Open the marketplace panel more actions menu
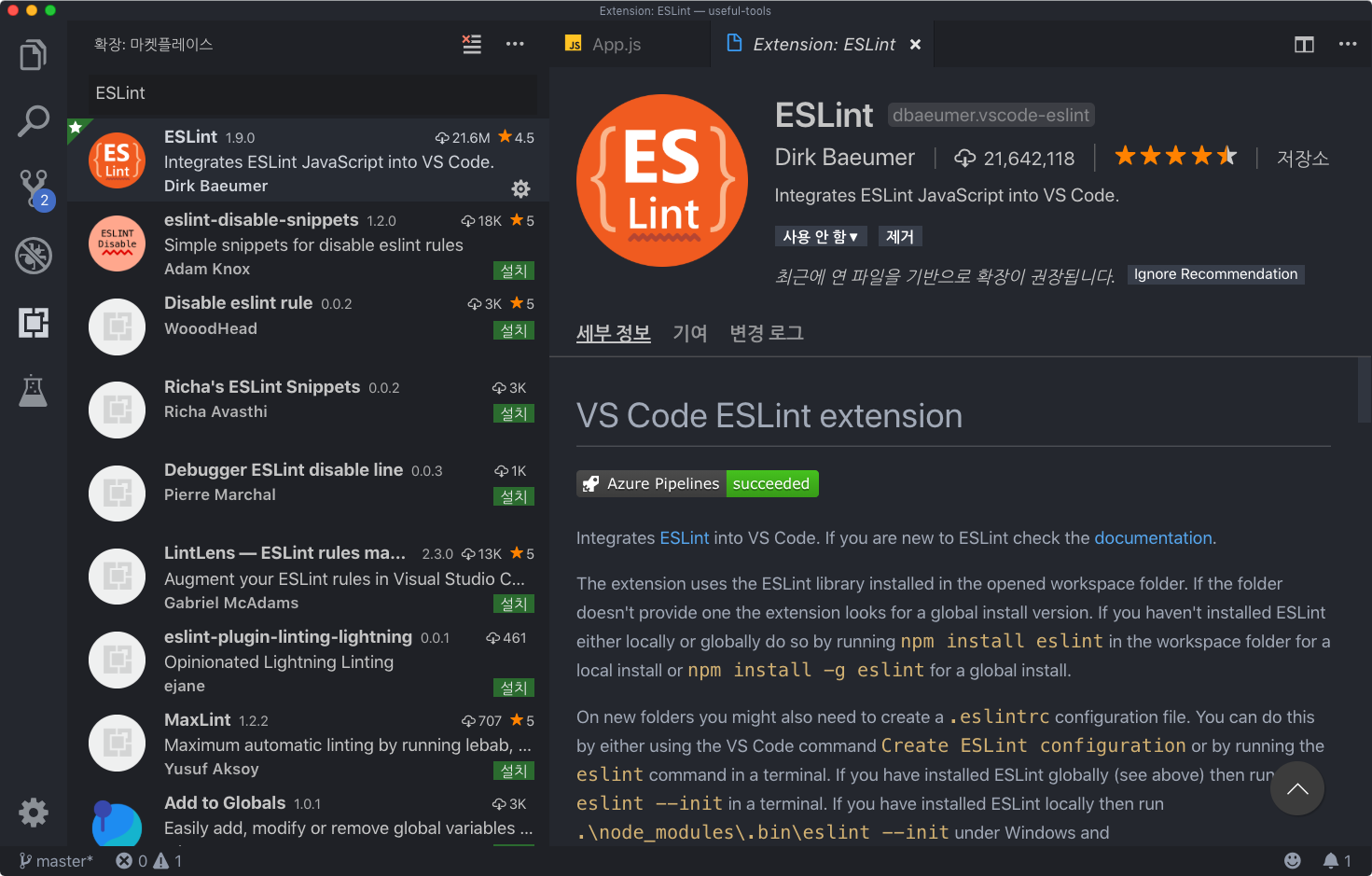The width and height of the screenshot is (1372, 876). click(515, 44)
